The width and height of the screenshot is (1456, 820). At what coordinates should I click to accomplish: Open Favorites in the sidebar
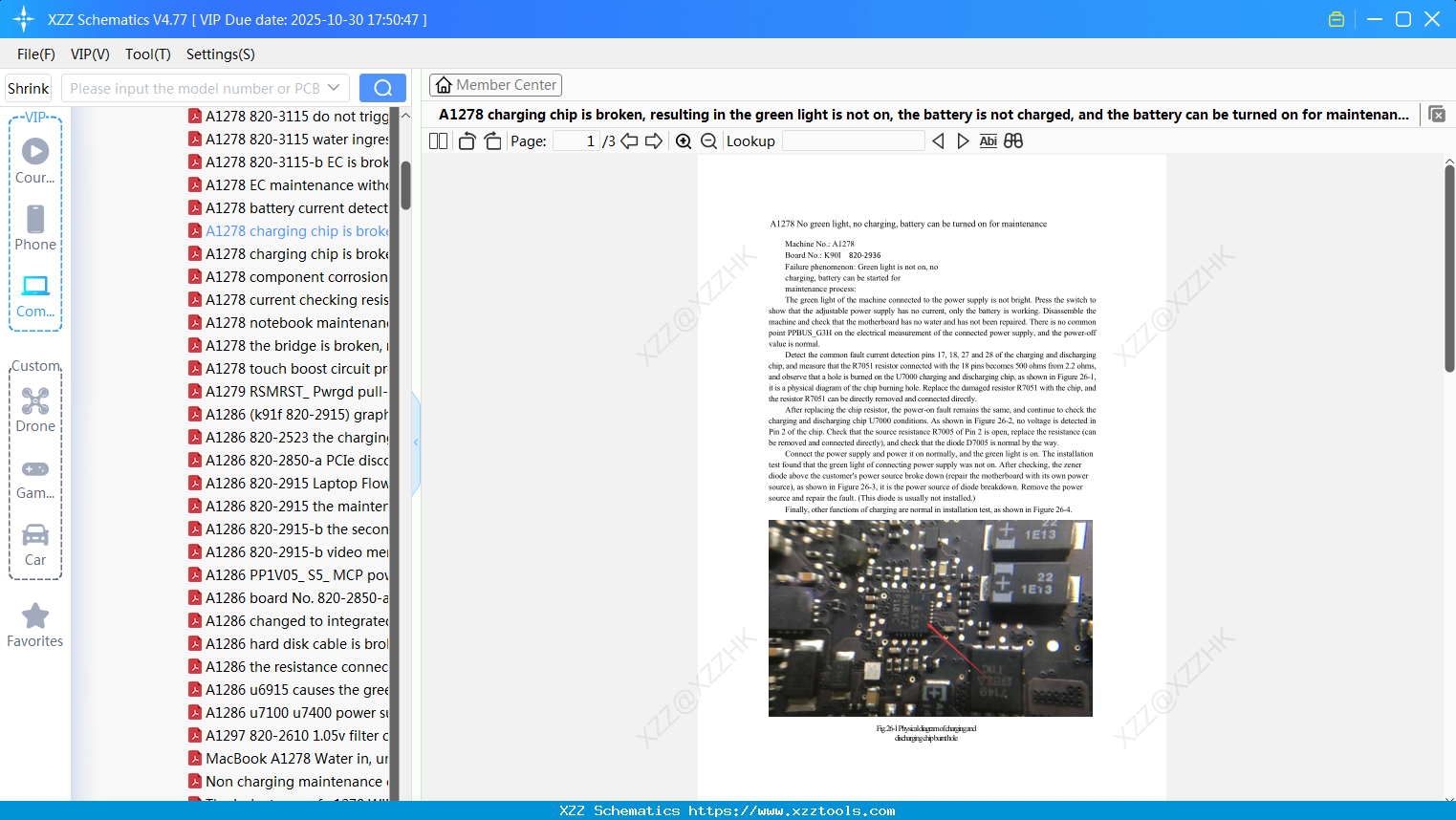click(x=35, y=625)
